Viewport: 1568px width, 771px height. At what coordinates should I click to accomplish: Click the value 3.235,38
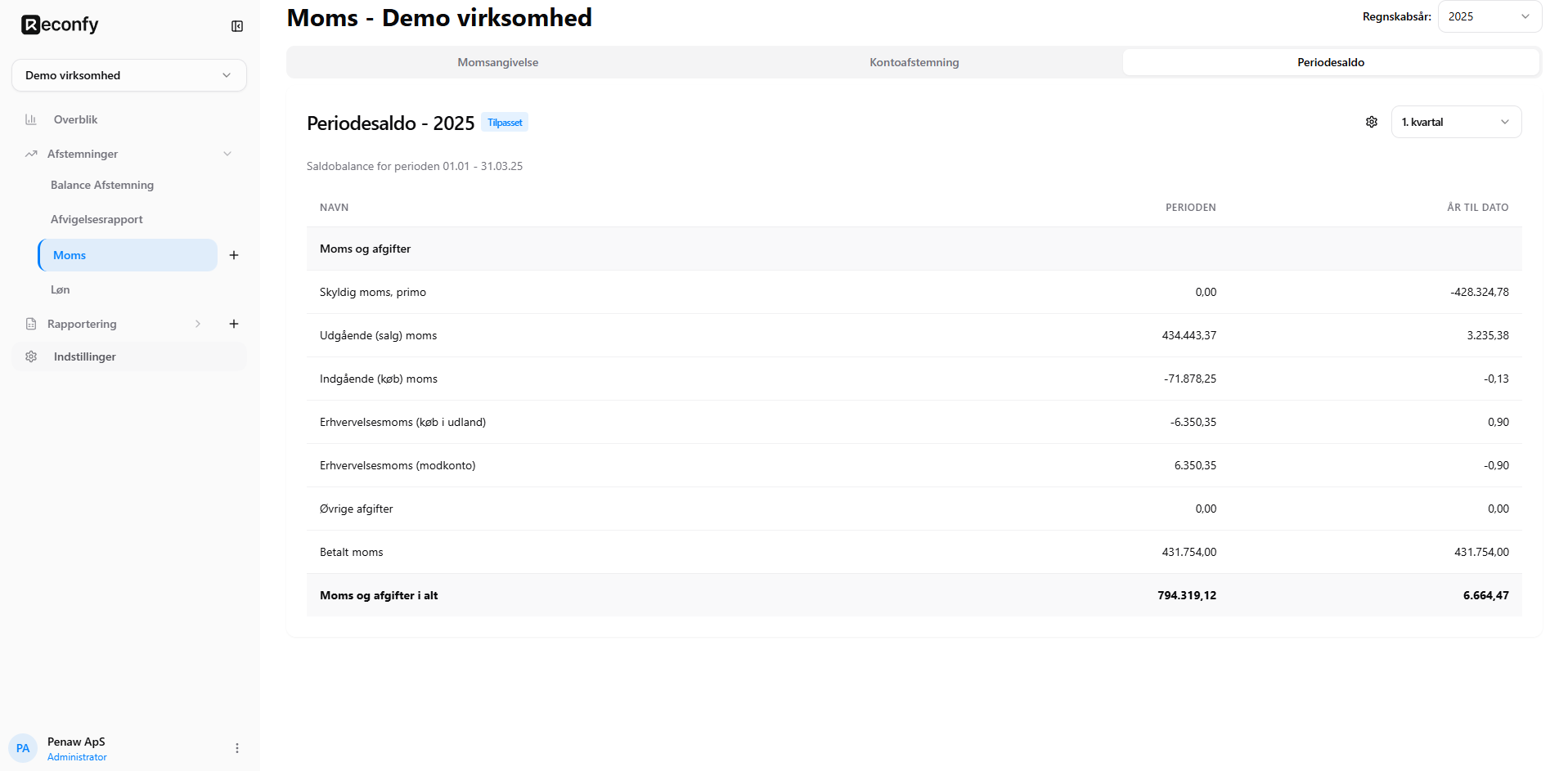coord(1488,335)
